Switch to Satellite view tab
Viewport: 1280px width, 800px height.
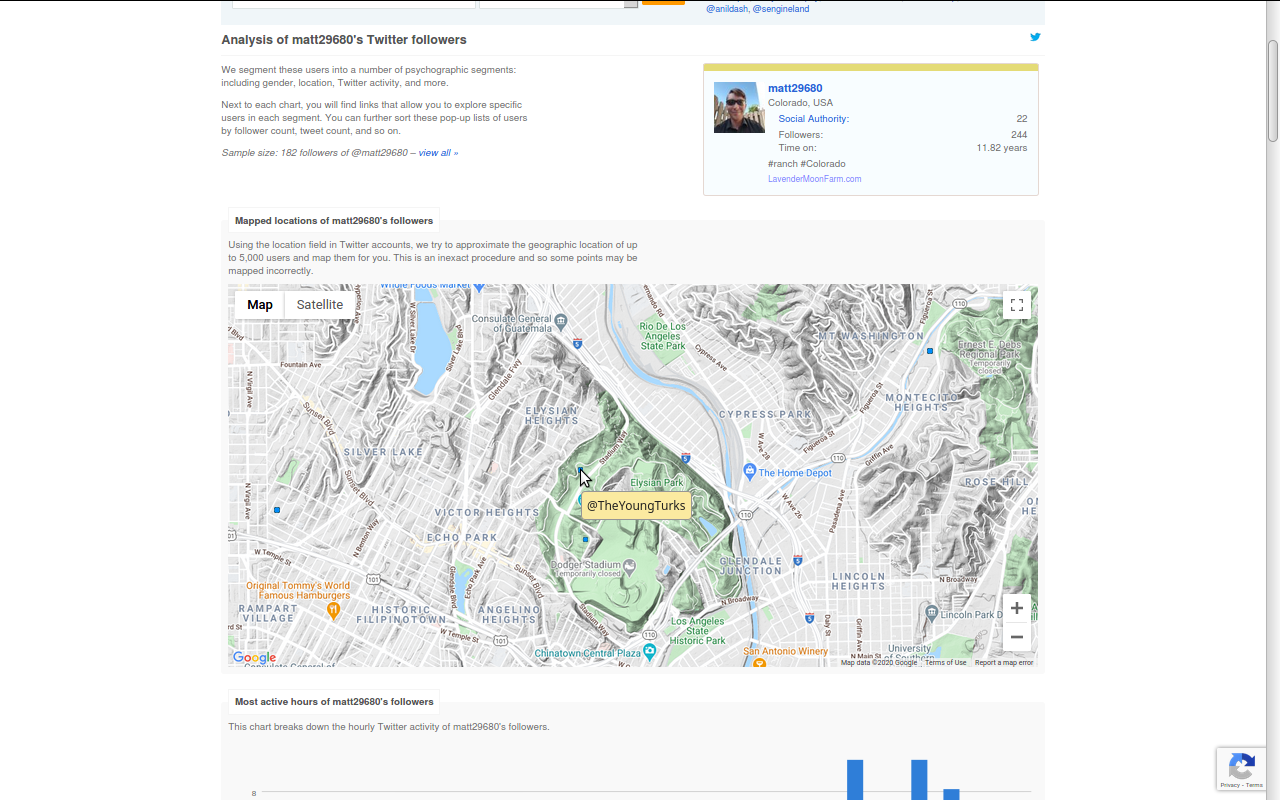[x=320, y=305]
